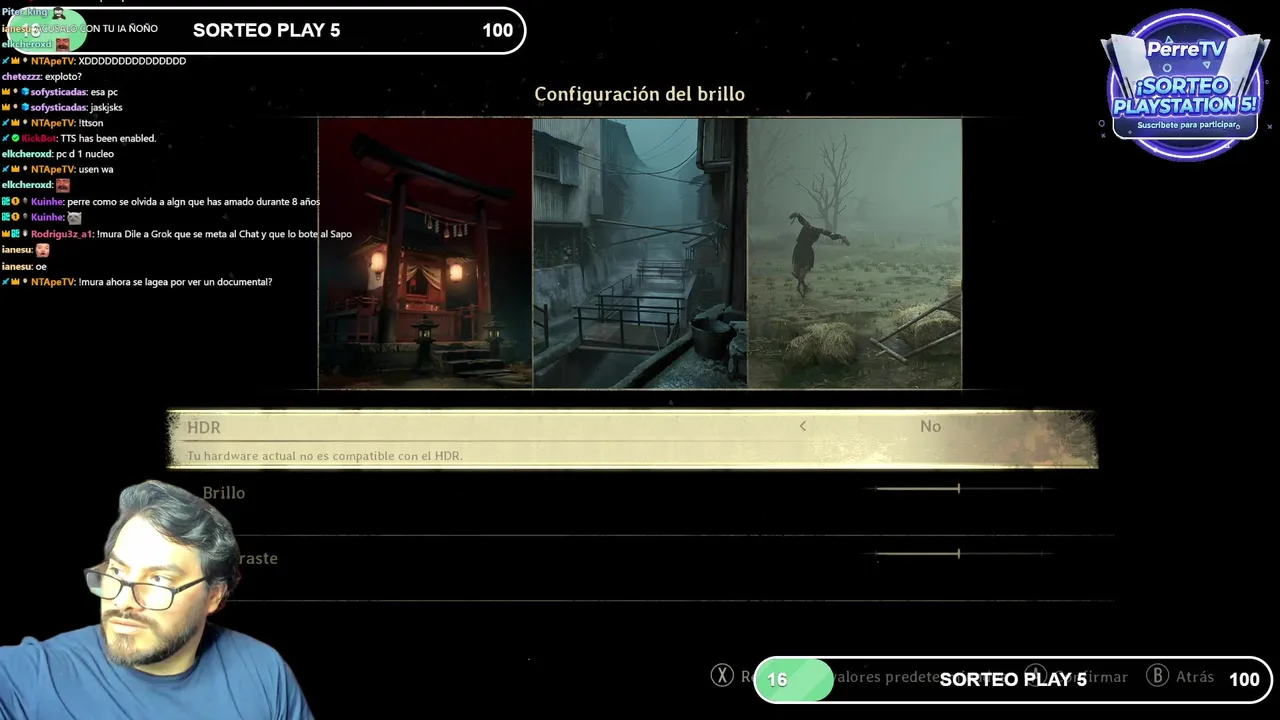Click the chetezzz username in chat
Viewport: 1280px width, 720px height.
21,76
